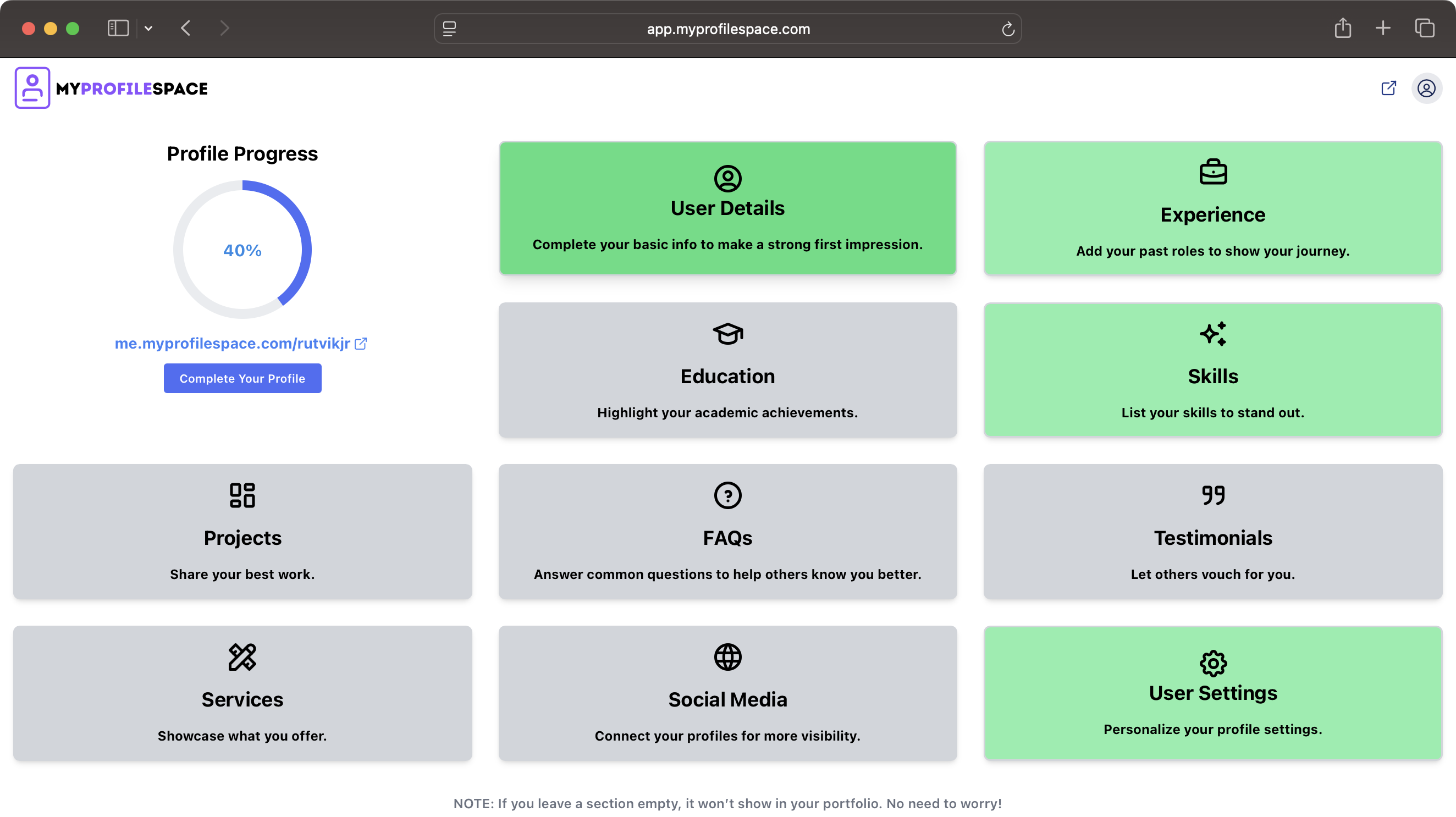Open the me.myprofilespace.com/rutvikjr link
1456x817 pixels.
(232, 344)
